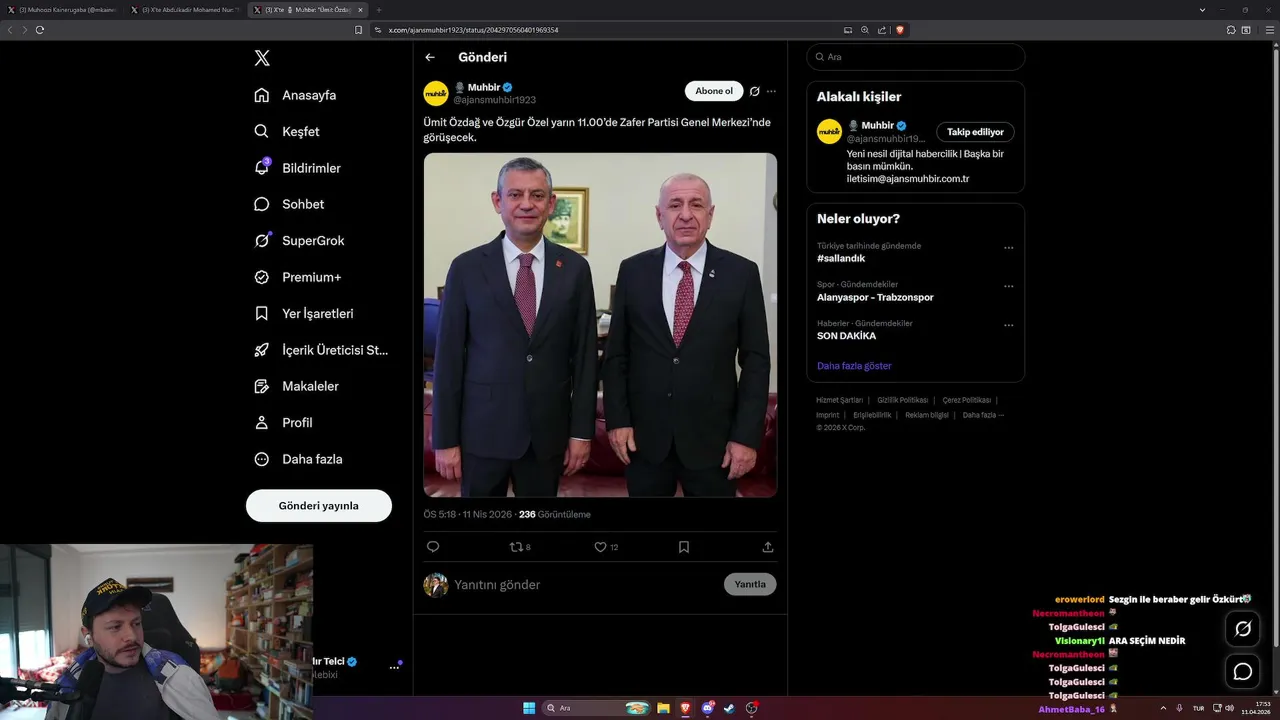Click taskbar Ara search box
The height and width of the screenshot is (720, 1280).
(597, 708)
